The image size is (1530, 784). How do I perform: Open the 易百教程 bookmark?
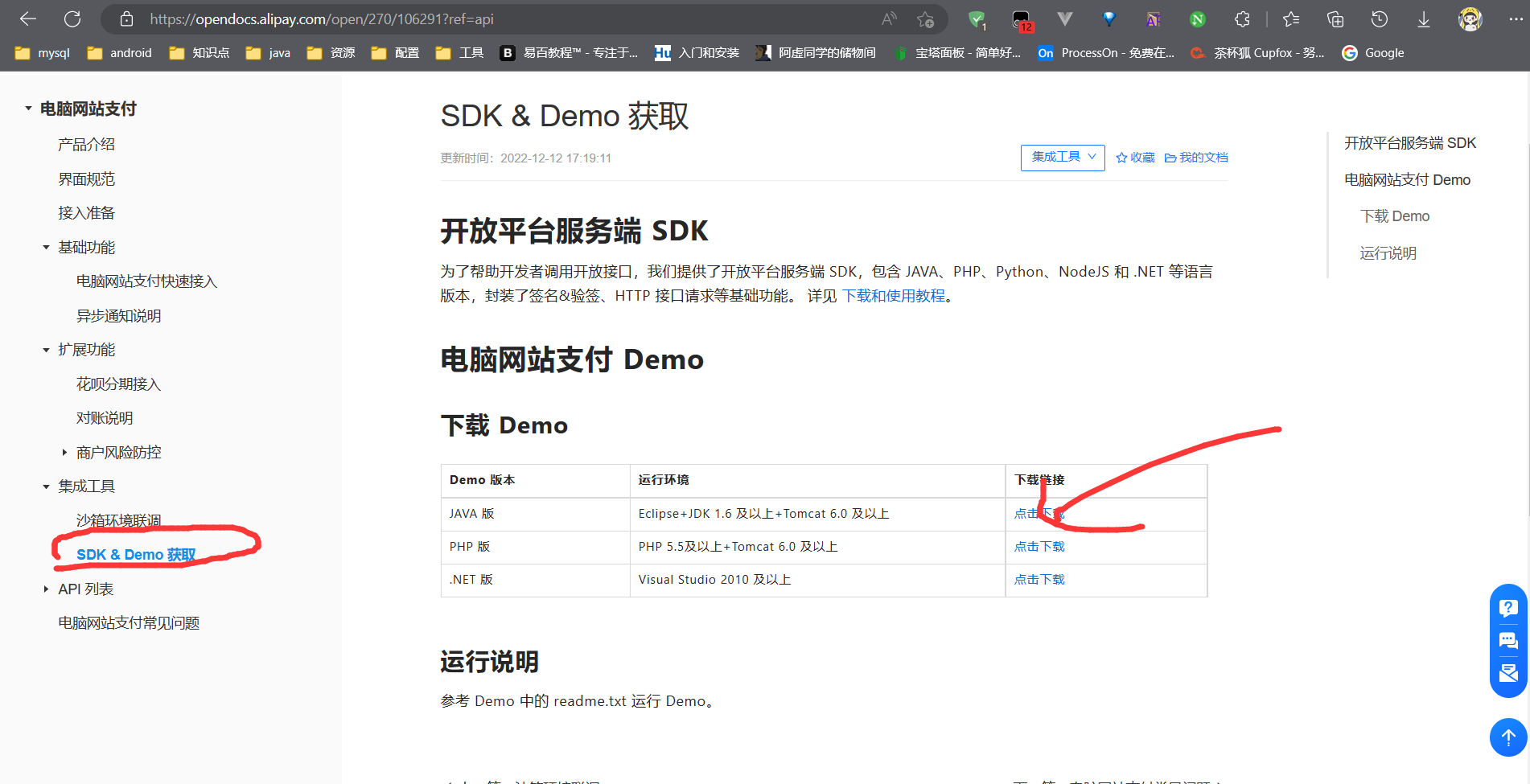coord(569,53)
